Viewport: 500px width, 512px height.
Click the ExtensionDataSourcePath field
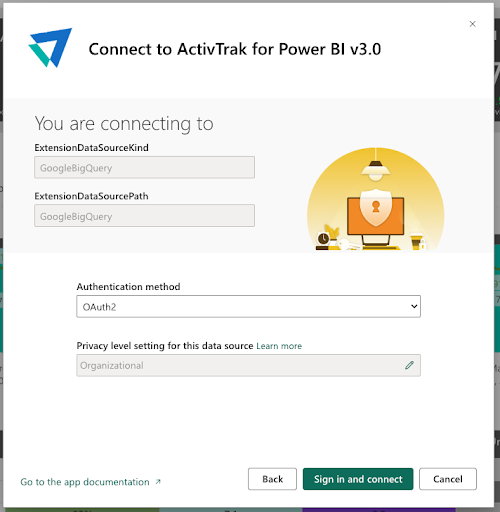click(144, 216)
